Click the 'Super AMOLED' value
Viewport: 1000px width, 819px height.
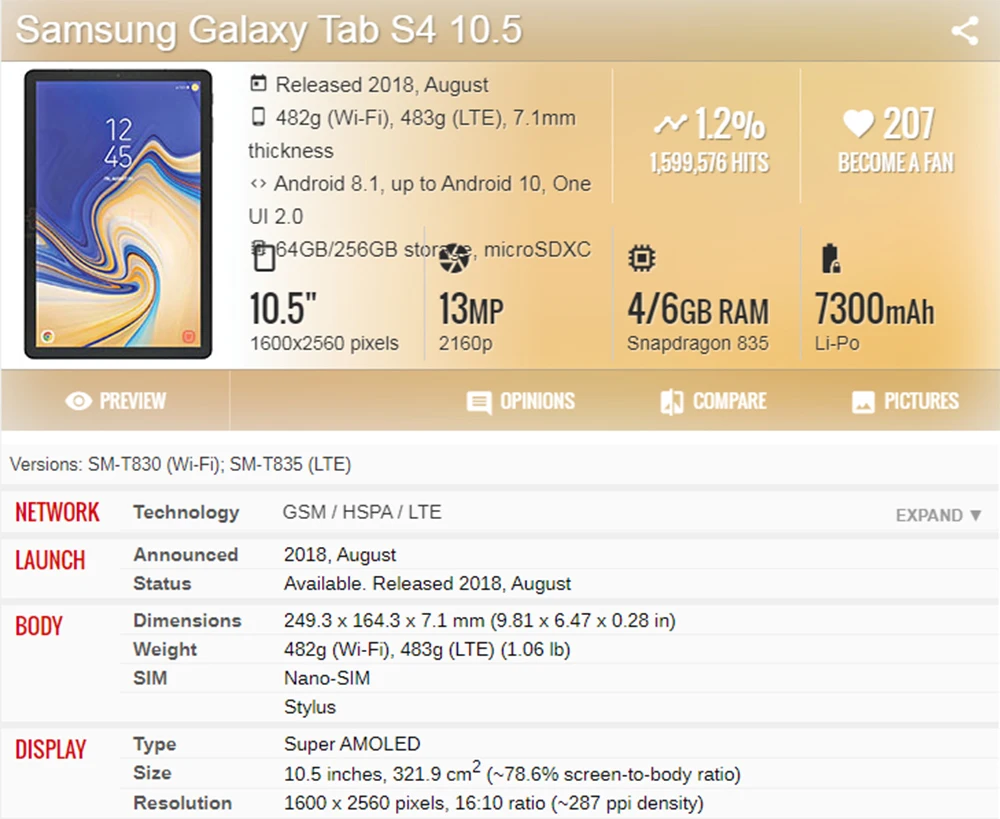pyautogui.click(x=352, y=744)
